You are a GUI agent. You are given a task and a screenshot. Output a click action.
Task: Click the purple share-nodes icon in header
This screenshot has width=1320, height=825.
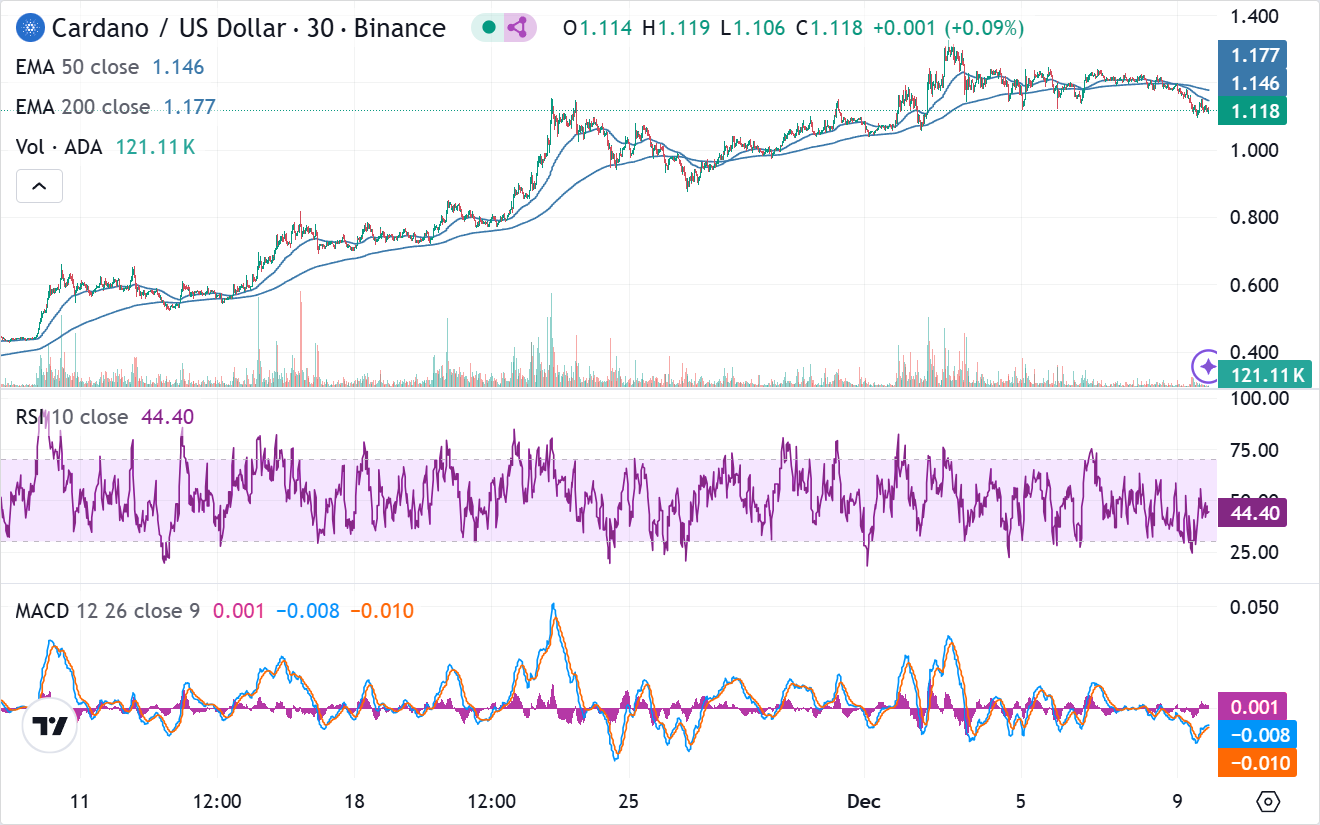click(x=518, y=28)
